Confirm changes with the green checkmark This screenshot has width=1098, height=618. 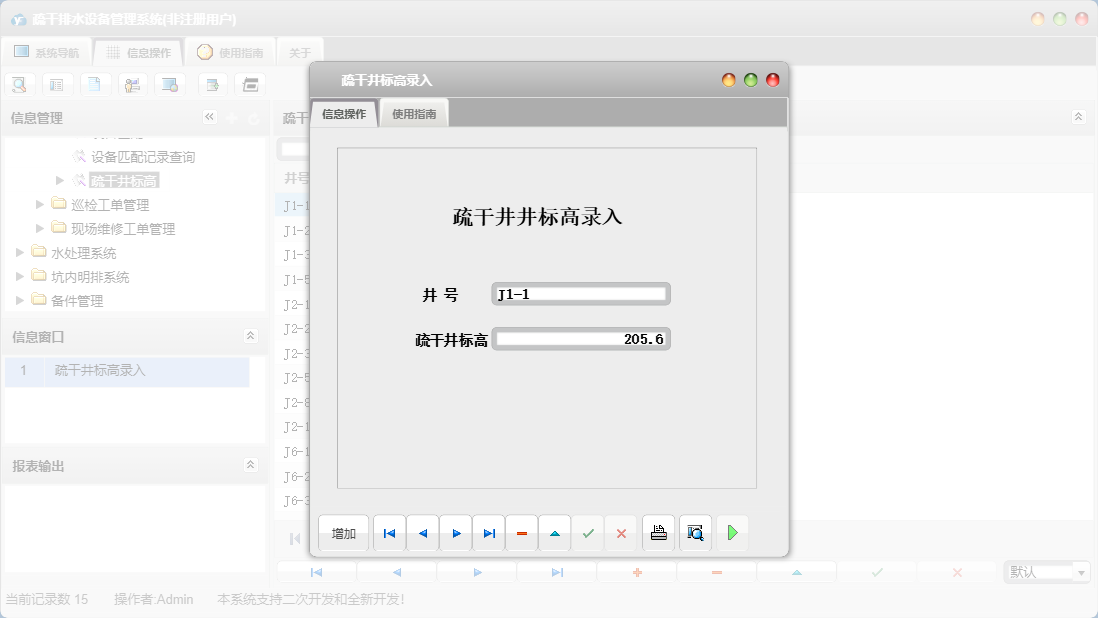(x=588, y=533)
